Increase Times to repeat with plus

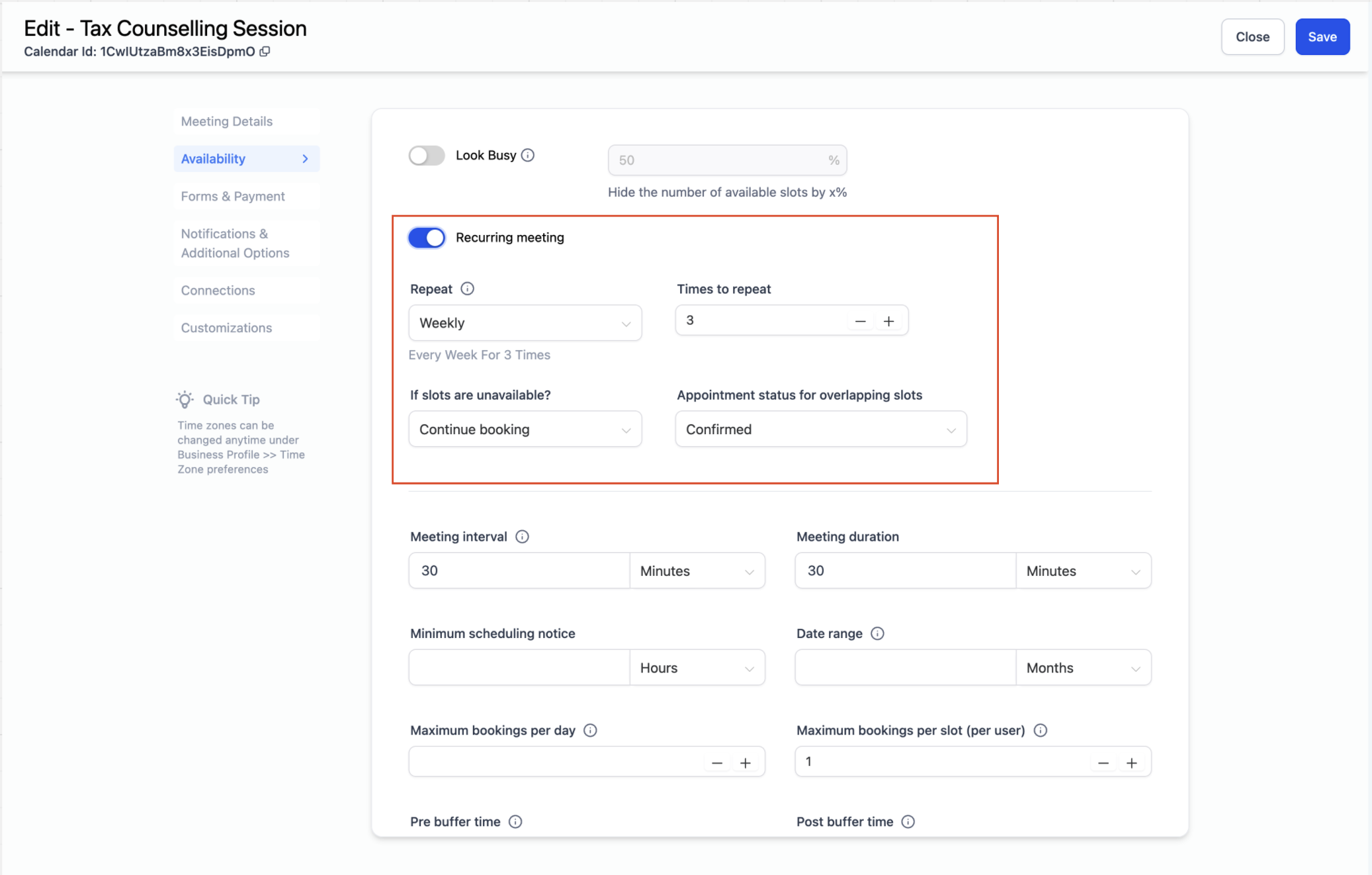click(888, 321)
